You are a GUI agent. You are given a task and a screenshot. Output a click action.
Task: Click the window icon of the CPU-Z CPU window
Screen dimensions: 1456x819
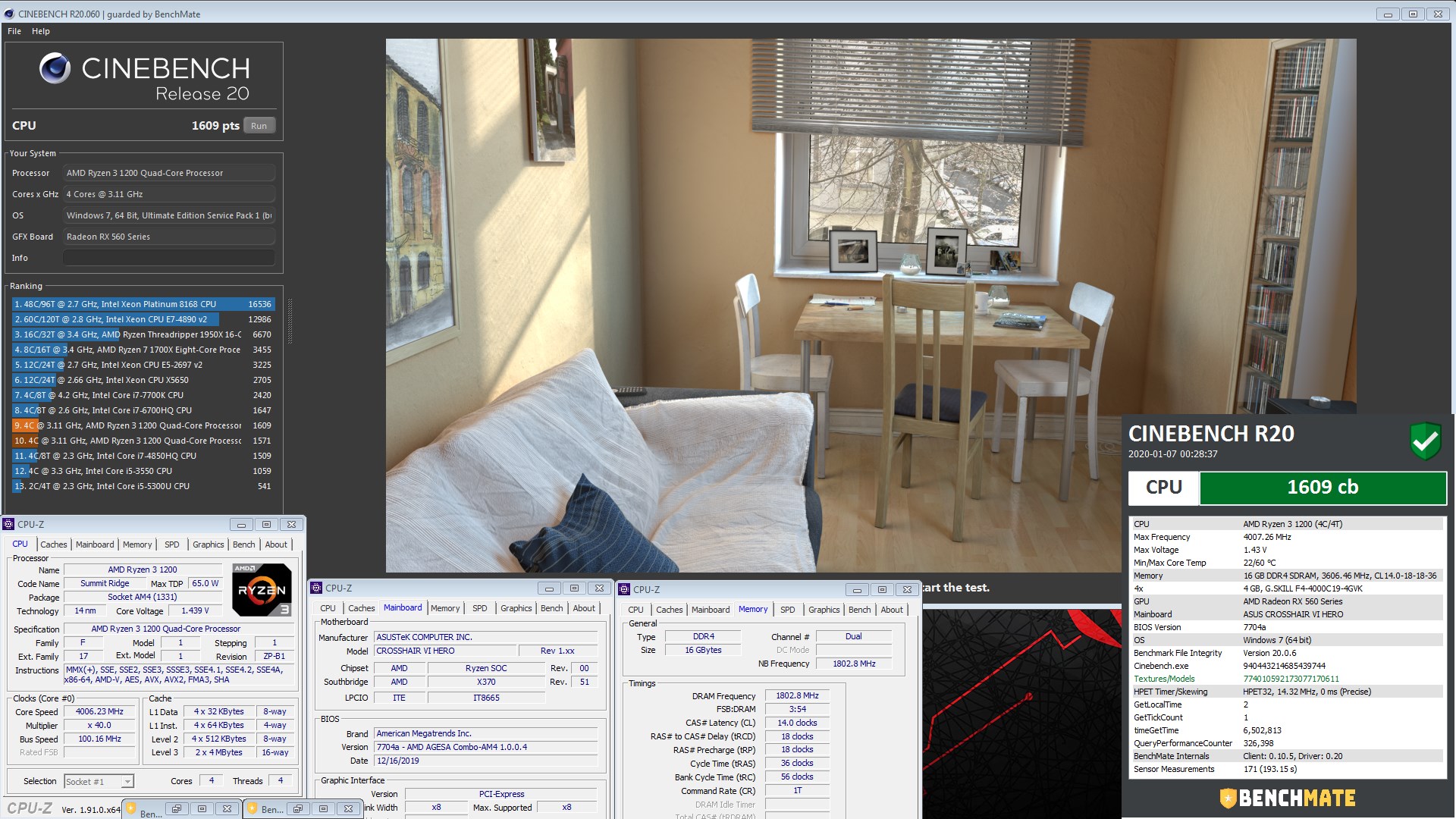(8, 524)
